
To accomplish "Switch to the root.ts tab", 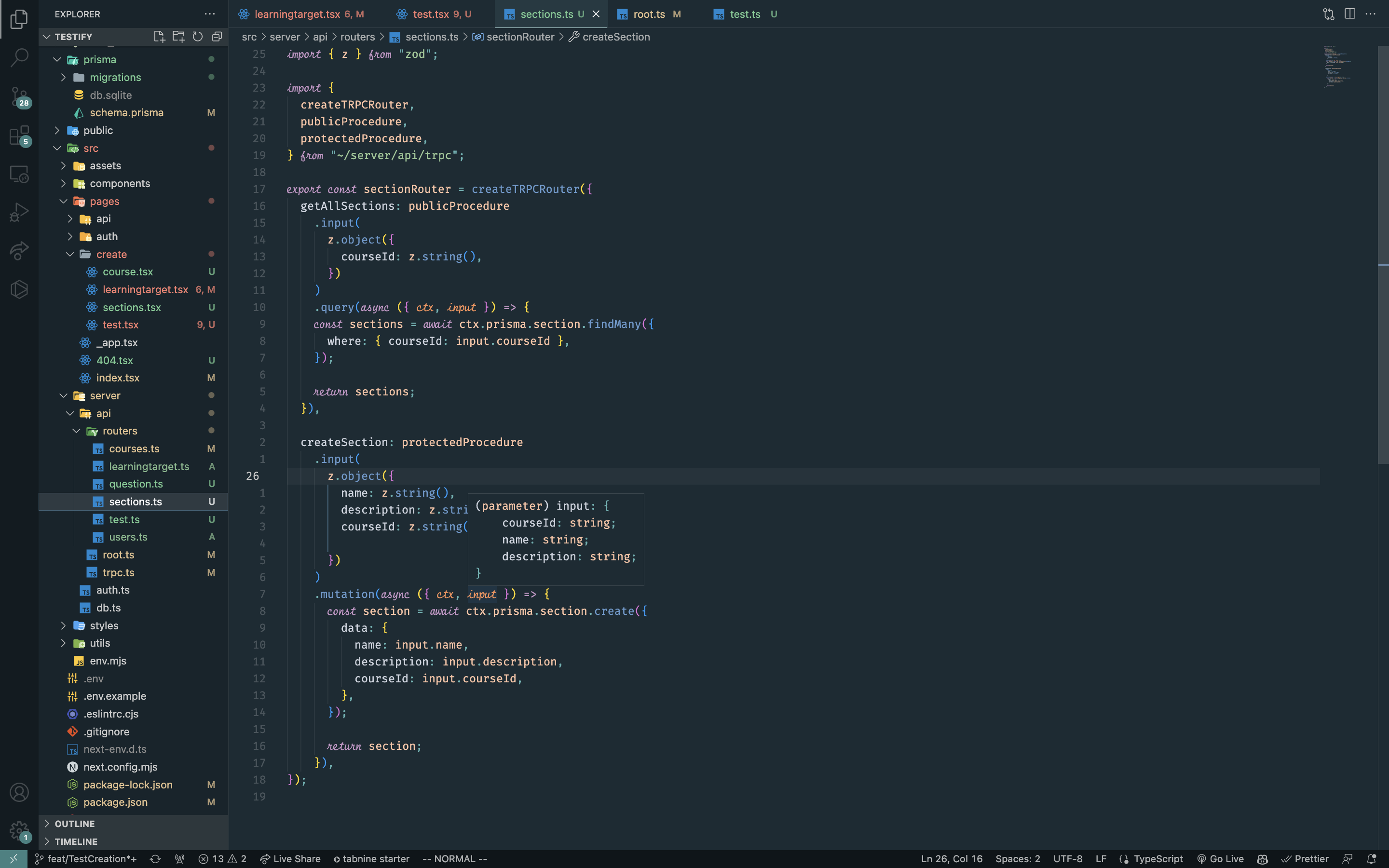I will (649, 14).
